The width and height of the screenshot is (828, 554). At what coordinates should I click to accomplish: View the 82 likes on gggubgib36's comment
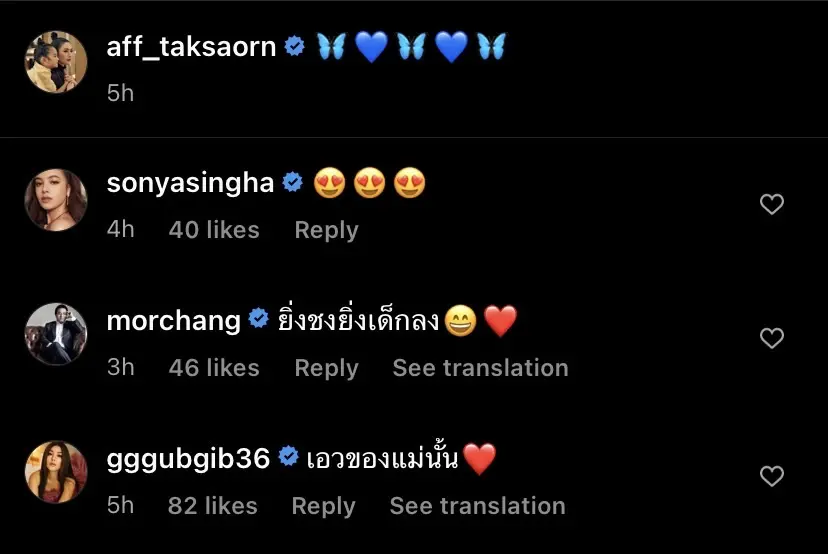pyautogui.click(x=213, y=506)
